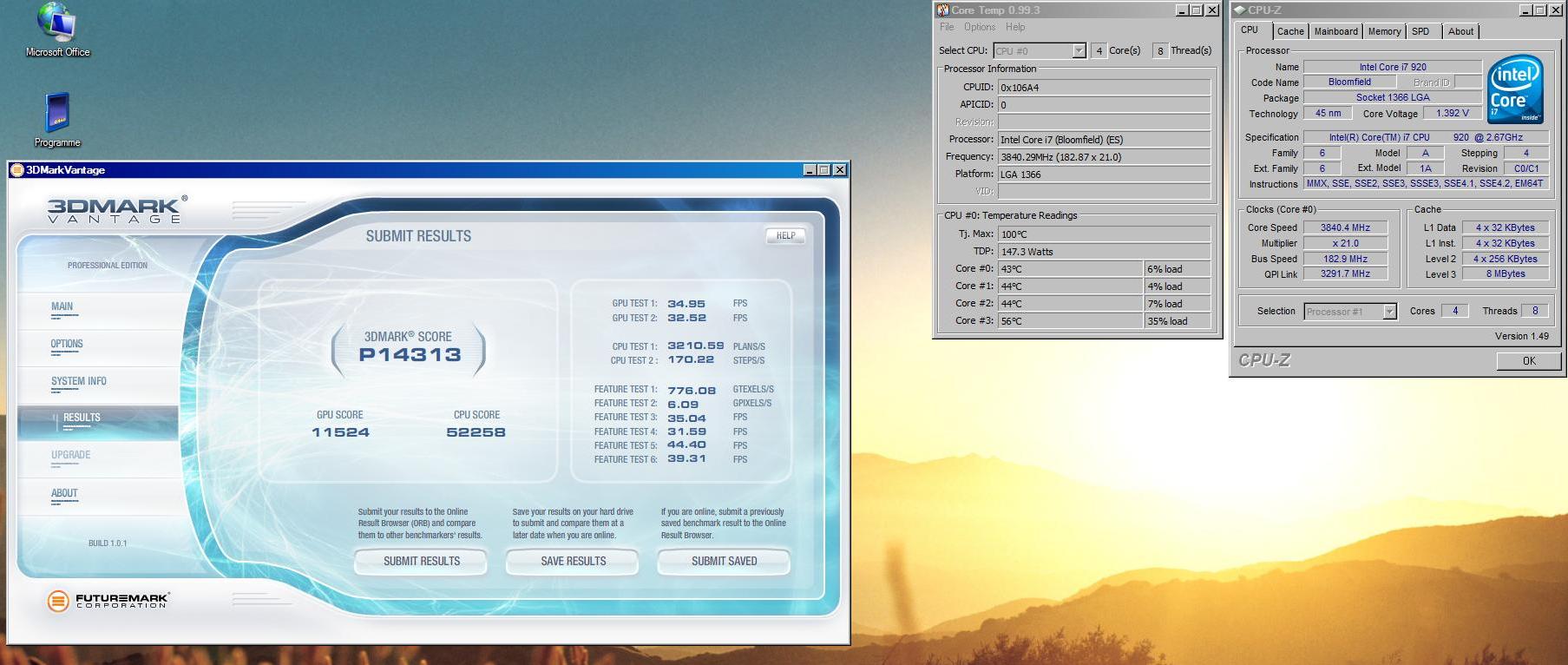Click the Threads value 8 in CPU-Z
1568x665 pixels.
(1535, 311)
